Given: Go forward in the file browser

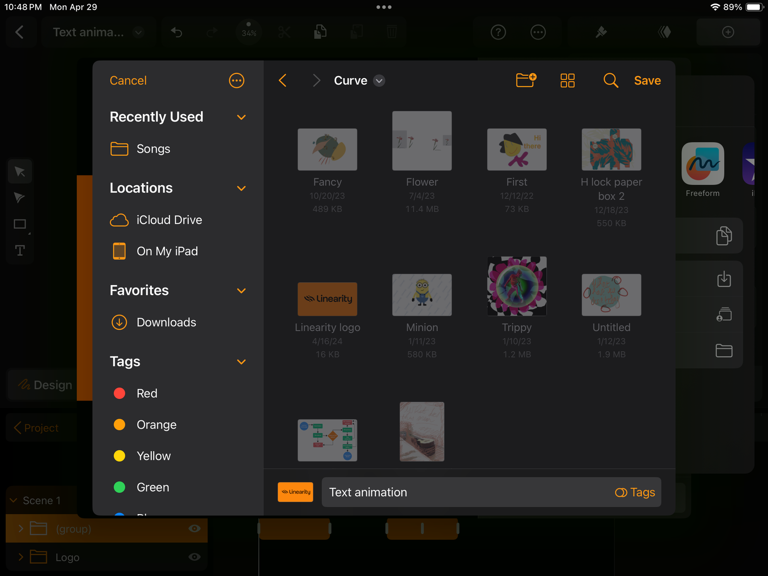Looking at the screenshot, I should [316, 80].
